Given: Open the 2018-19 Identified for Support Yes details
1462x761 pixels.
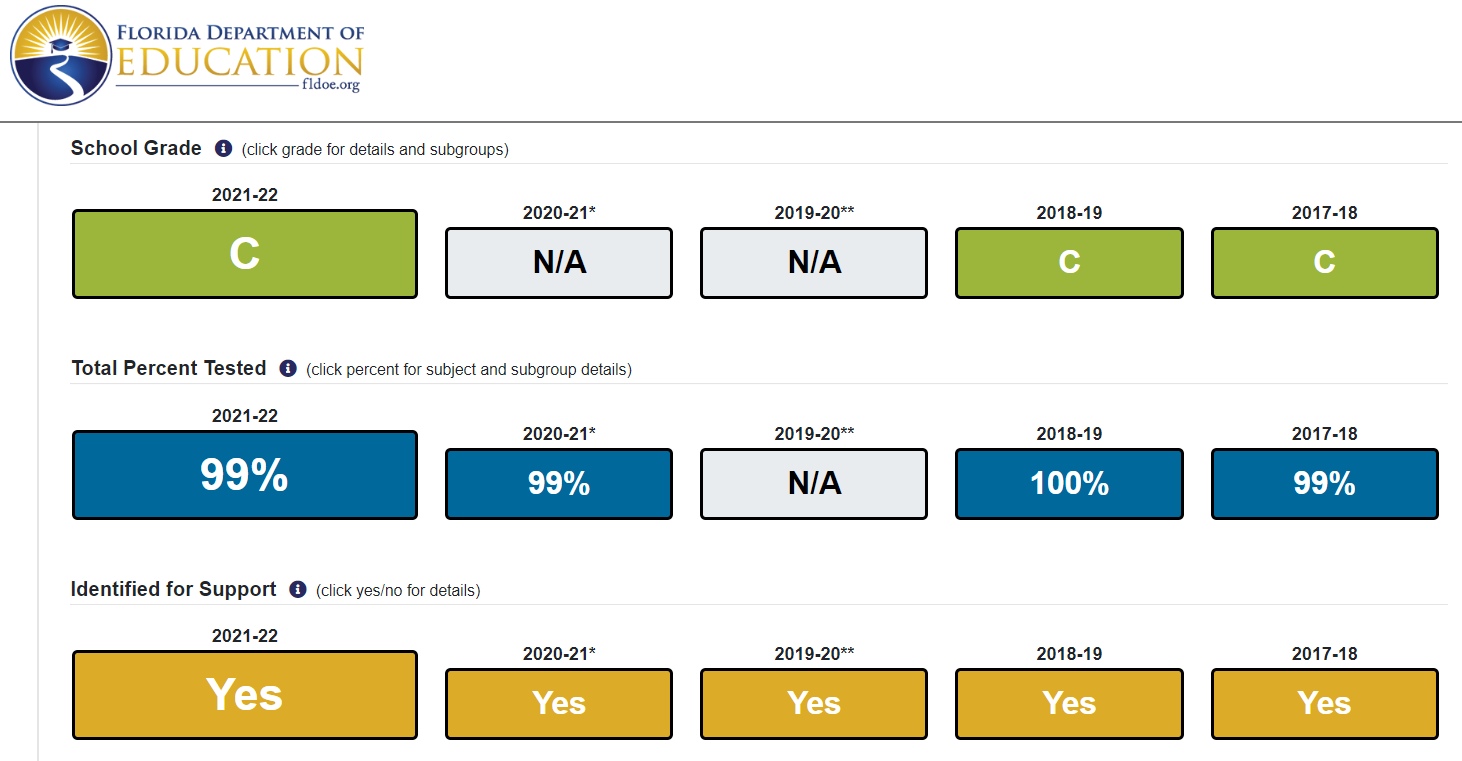Looking at the screenshot, I should click(x=1069, y=704).
